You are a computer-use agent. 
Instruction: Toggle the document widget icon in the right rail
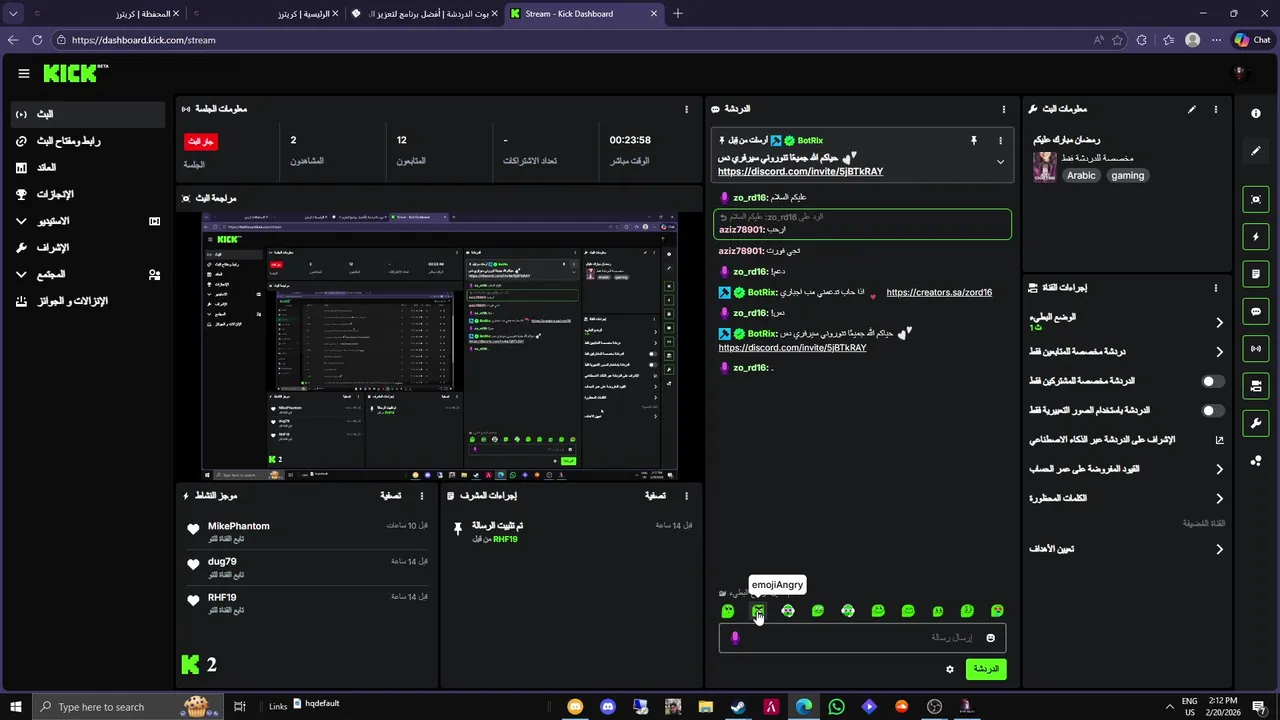point(1256,274)
